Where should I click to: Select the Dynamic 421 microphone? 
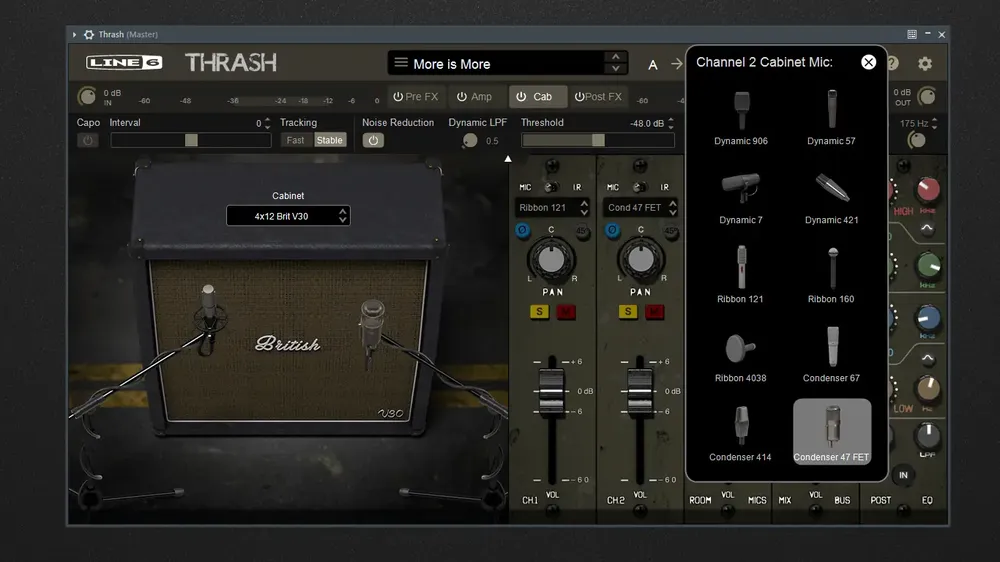coord(831,198)
